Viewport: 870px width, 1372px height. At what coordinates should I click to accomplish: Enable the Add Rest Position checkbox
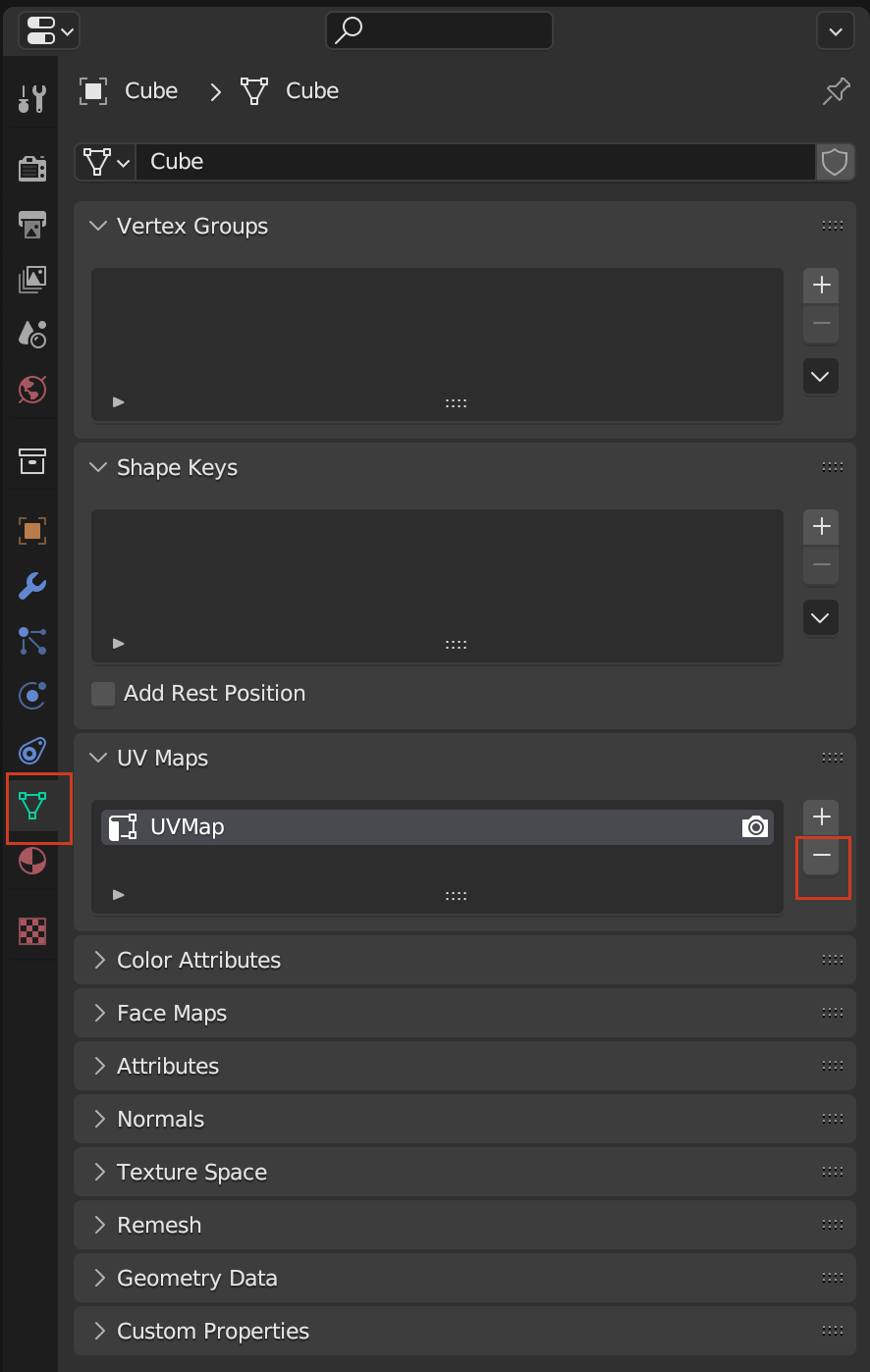coord(102,693)
